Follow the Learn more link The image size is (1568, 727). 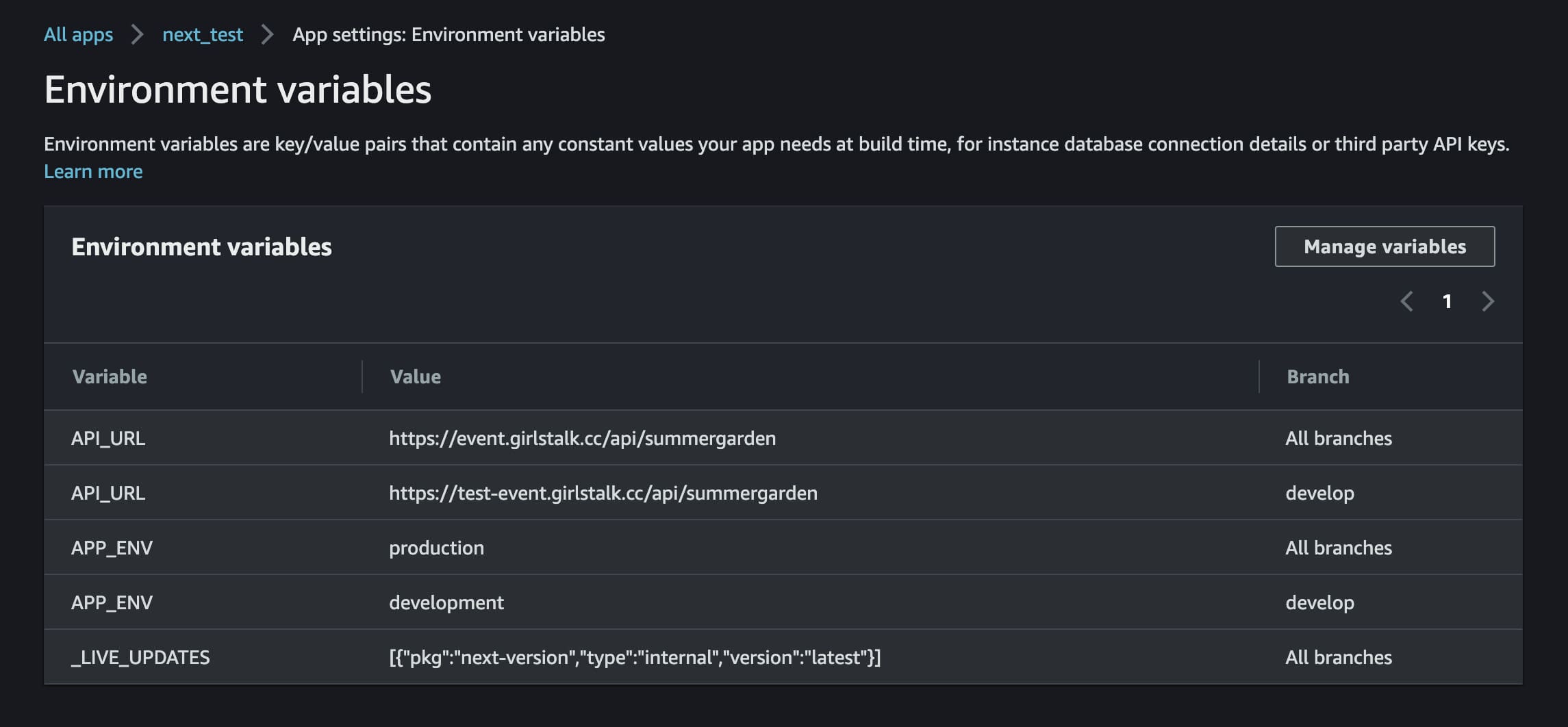point(93,171)
